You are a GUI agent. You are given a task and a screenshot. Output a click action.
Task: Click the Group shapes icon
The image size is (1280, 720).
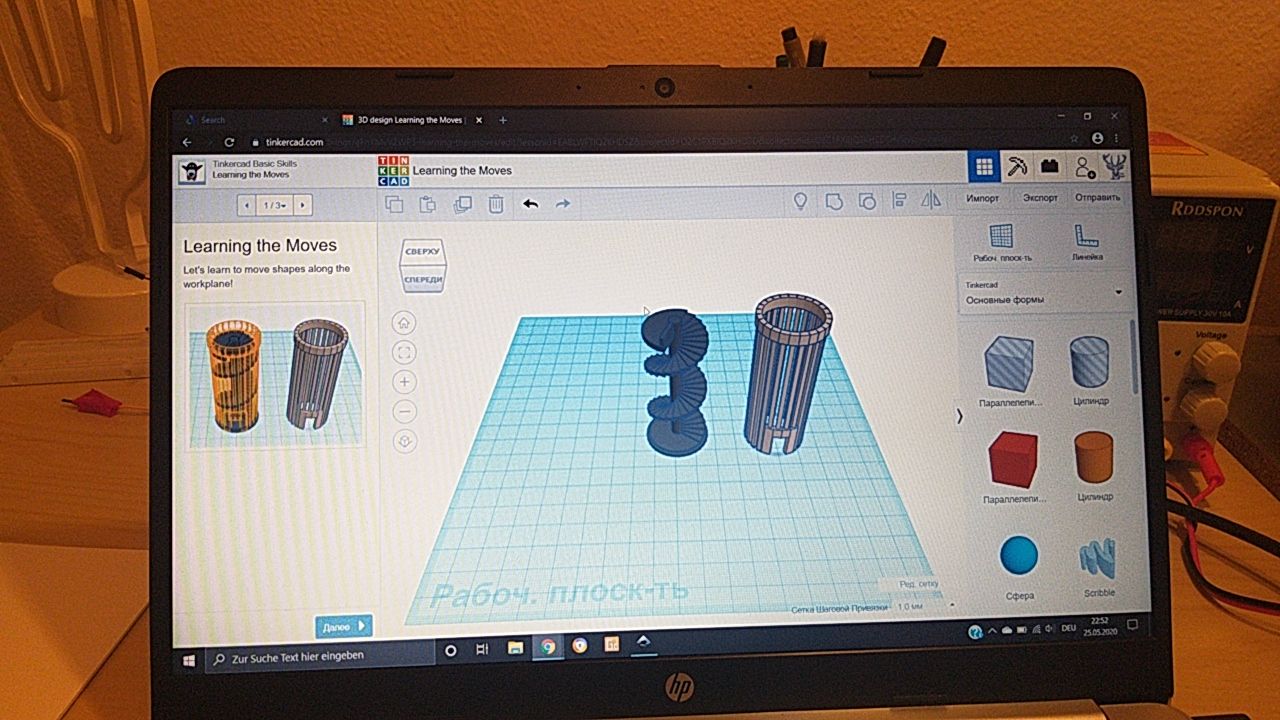(x=834, y=201)
